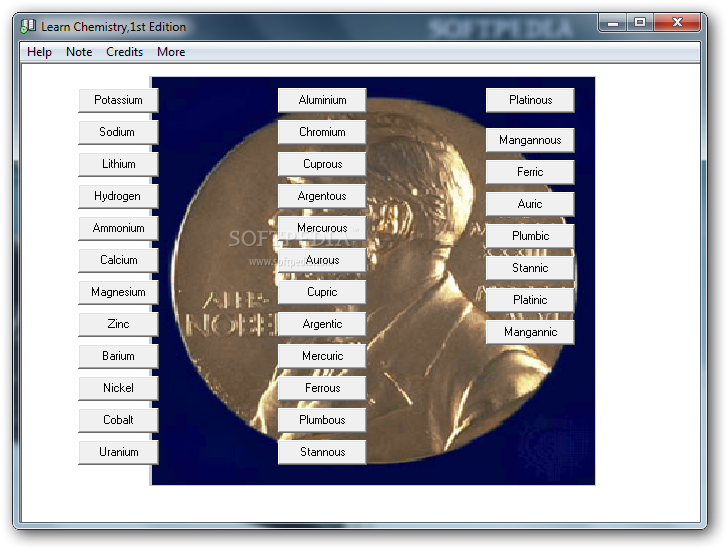The height and width of the screenshot is (550, 728).
Task: Open the Note menu
Action: 79,52
